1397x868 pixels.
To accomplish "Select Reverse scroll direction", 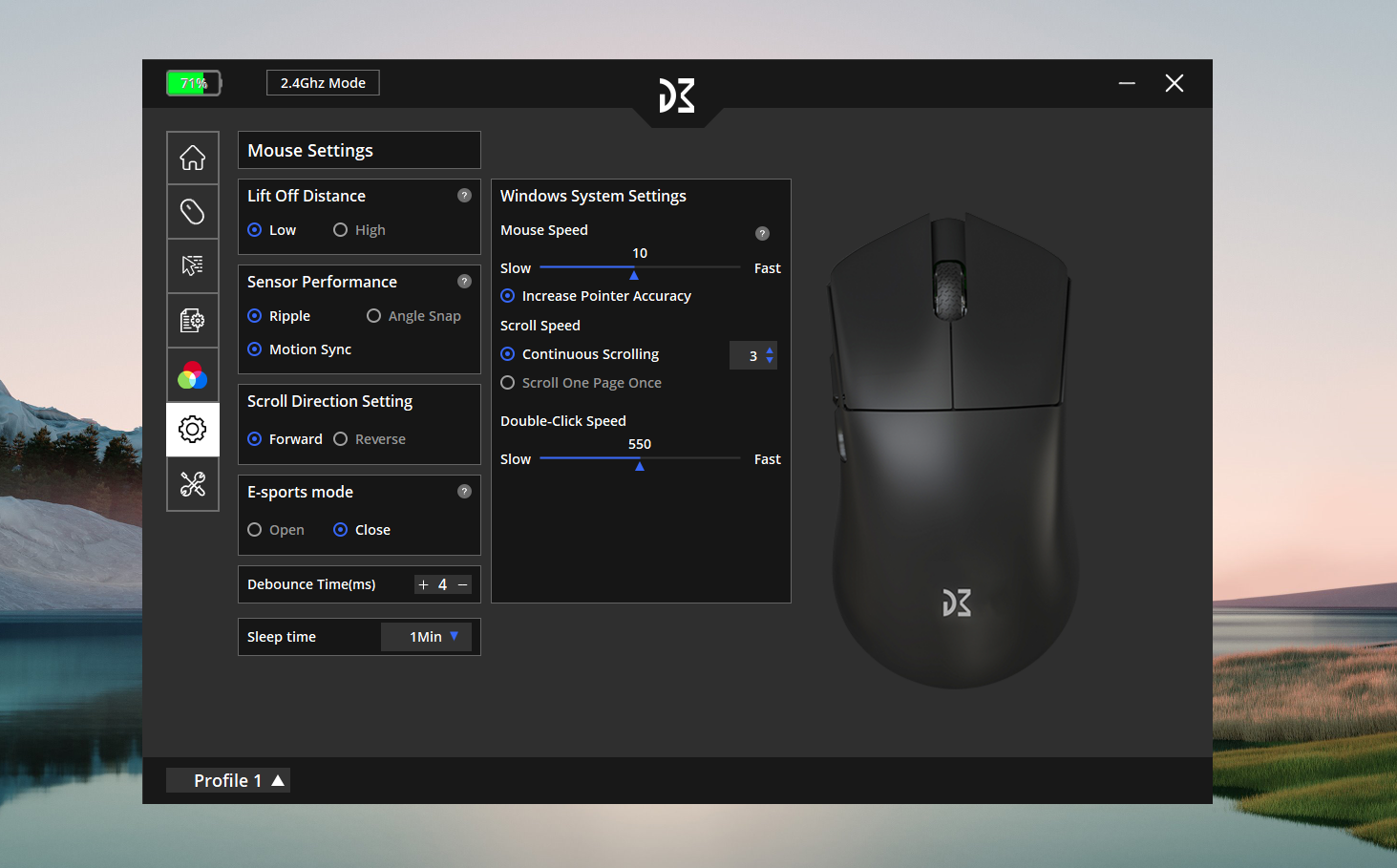I will 341,439.
